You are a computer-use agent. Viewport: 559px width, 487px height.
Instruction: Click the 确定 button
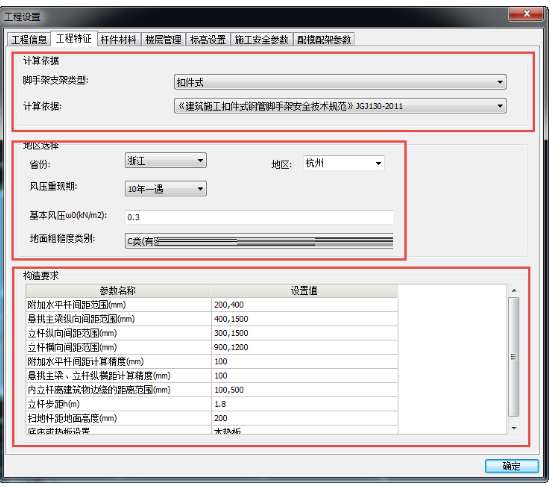pos(512,466)
